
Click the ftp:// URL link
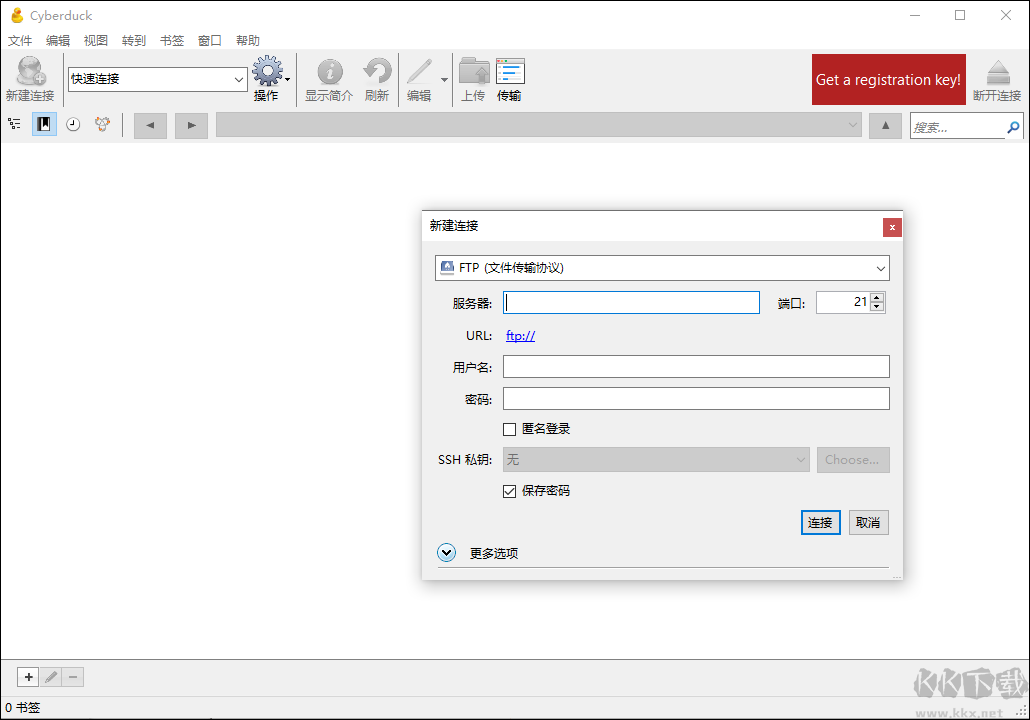(520, 336)
